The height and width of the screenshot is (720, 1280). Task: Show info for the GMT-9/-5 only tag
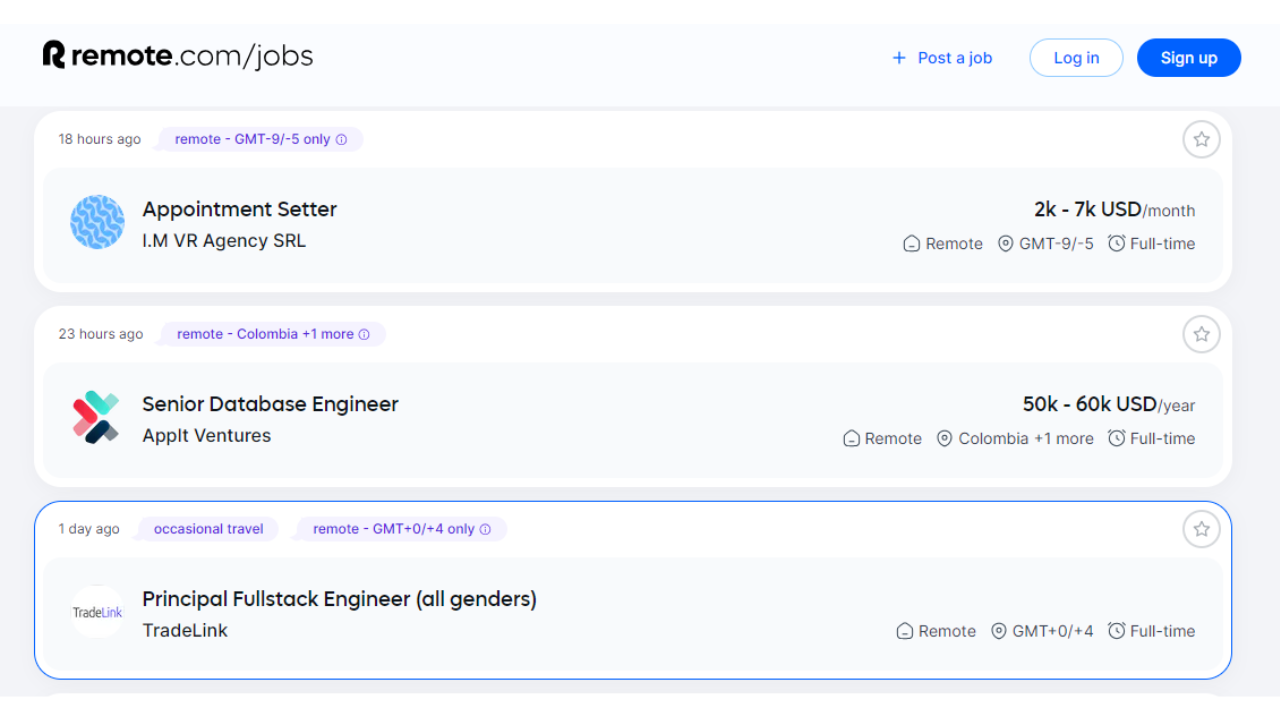point(341,140)
